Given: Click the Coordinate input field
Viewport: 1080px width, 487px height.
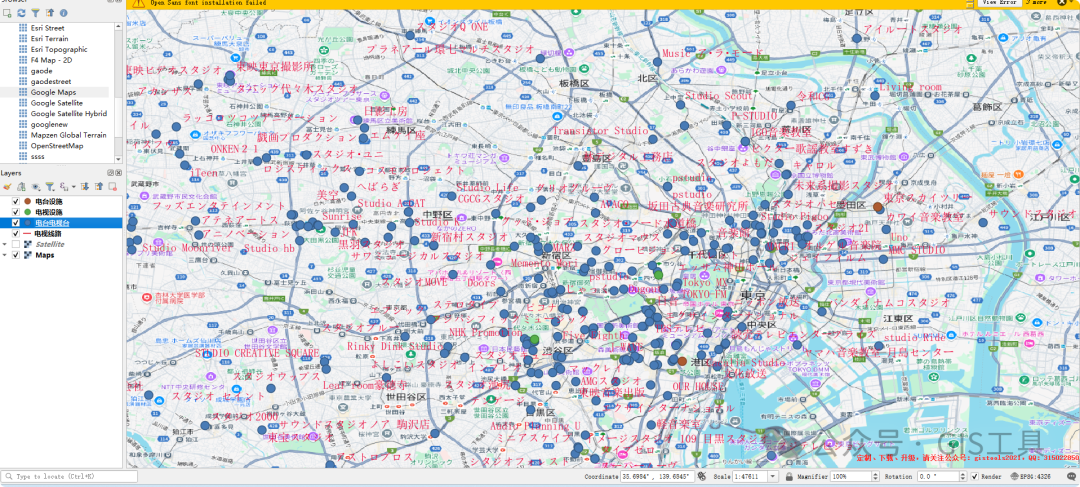Looking at the screenshot, I should [x=657, y=476].
